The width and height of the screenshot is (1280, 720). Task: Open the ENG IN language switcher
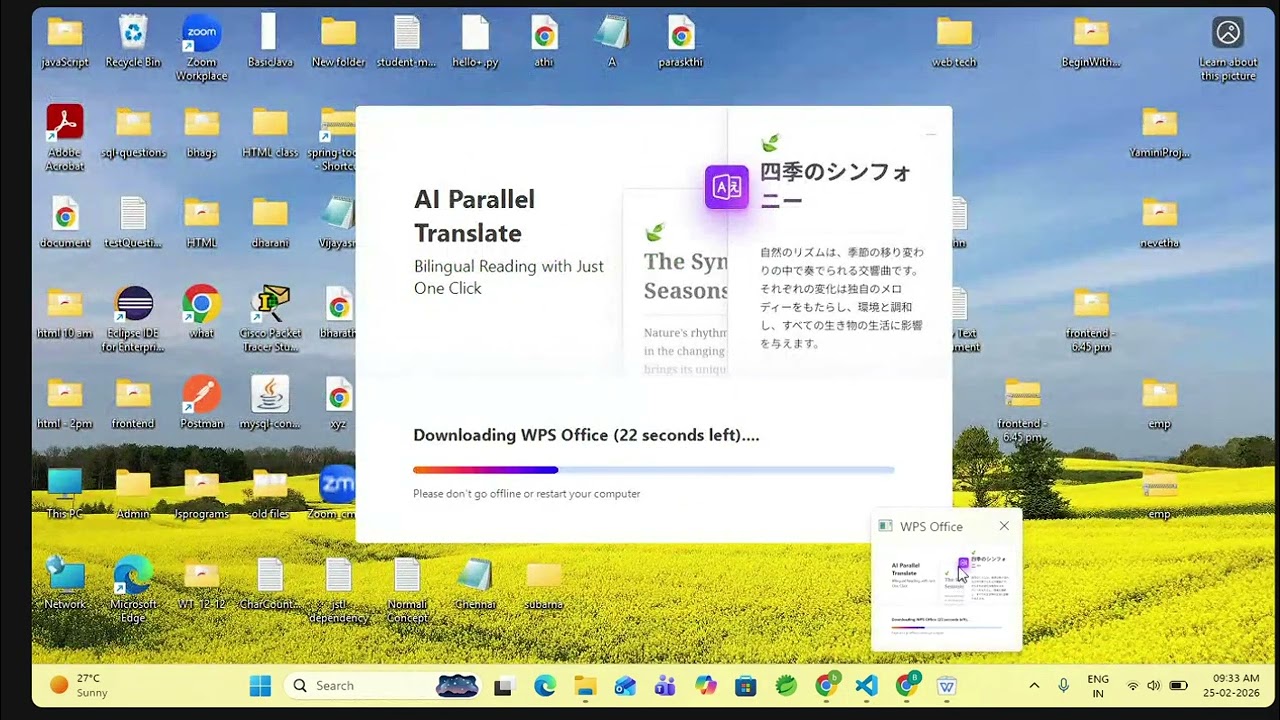1098,686
